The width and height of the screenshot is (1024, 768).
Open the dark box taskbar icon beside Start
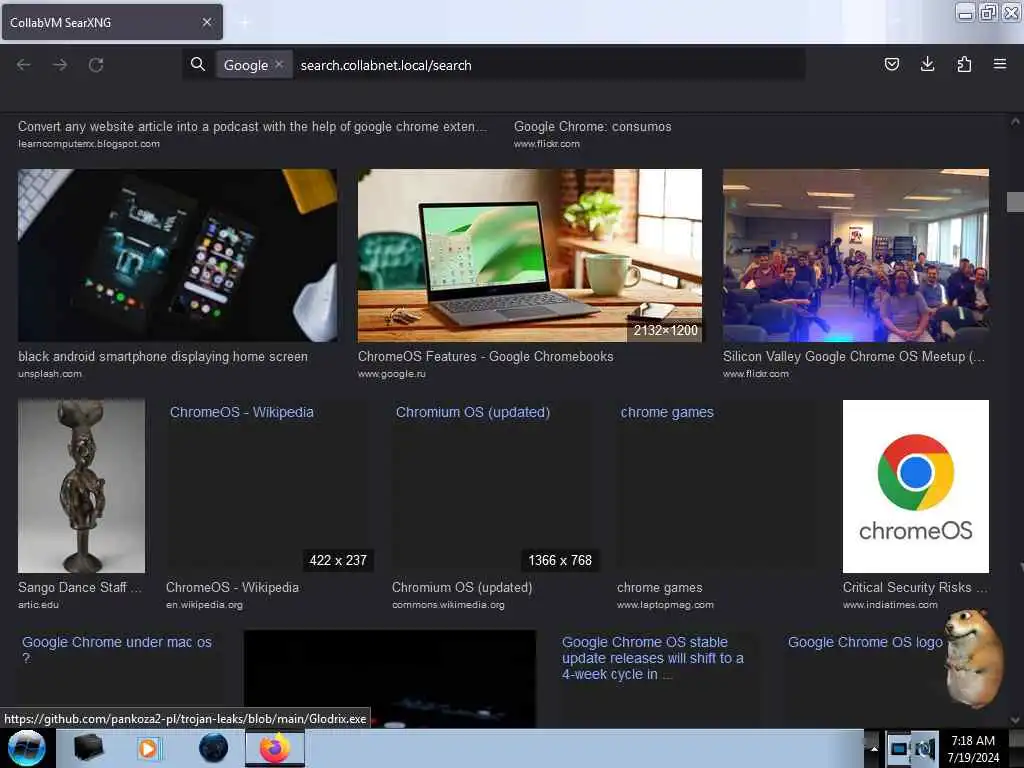88,748
